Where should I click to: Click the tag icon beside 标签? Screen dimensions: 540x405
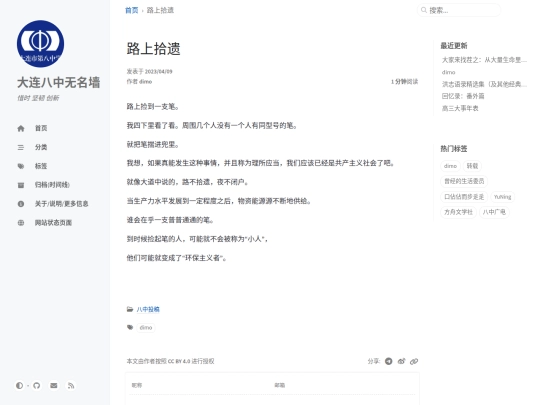click(x=21, y=166)
